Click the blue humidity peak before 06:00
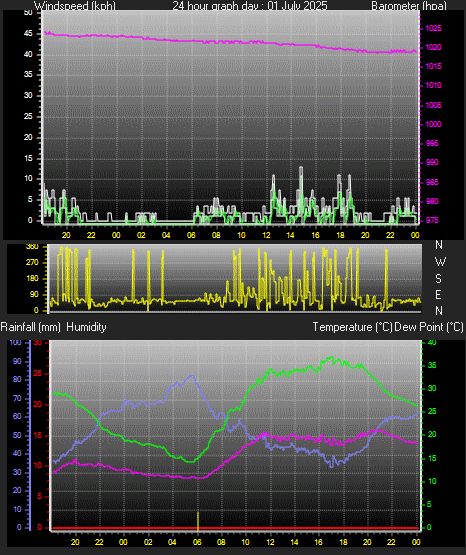This screenshot has height=555, width=466. [x=192, y=376]
